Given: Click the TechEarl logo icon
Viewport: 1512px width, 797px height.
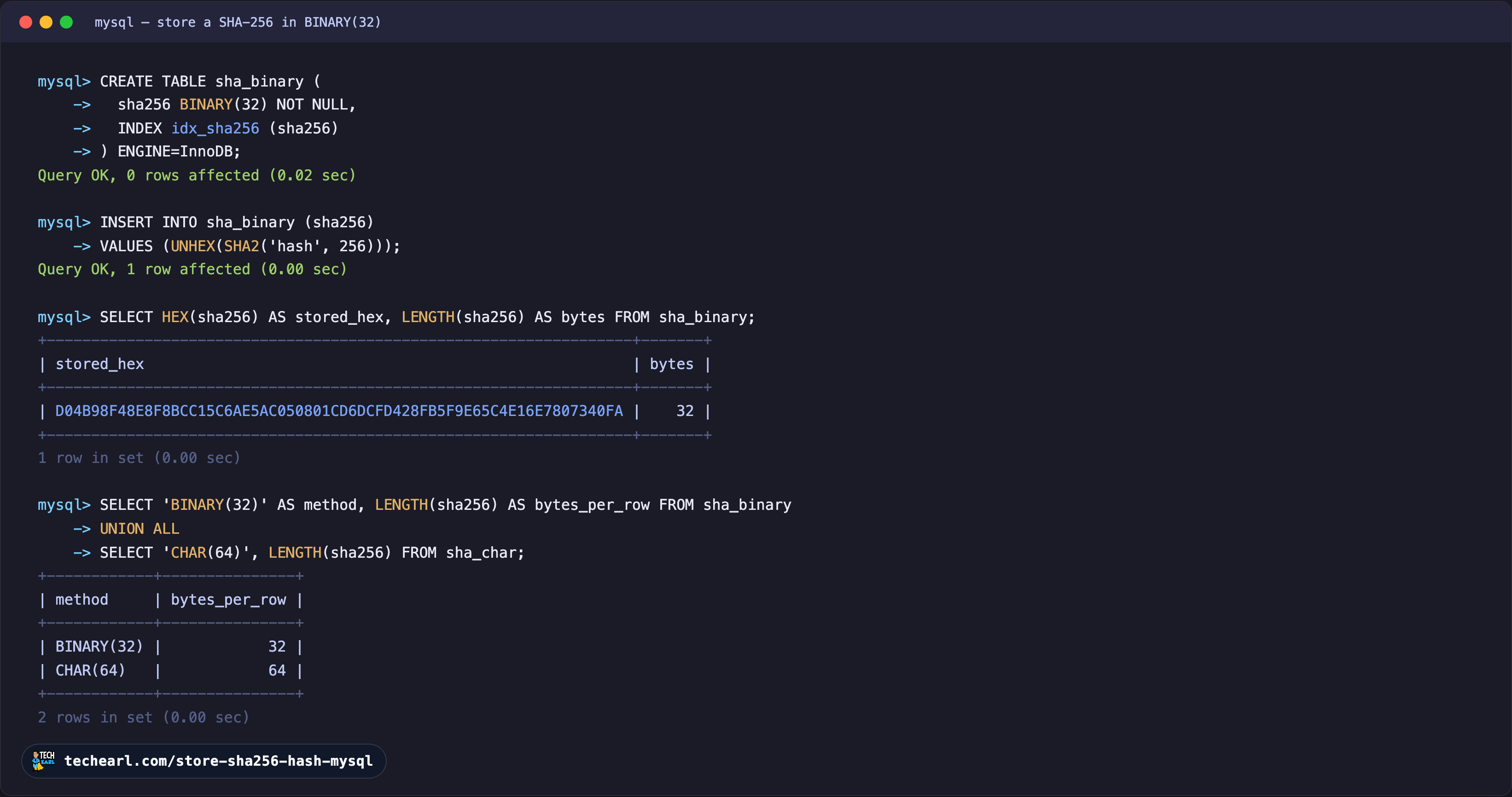Looking at the screenshot, I should point(43,761).
